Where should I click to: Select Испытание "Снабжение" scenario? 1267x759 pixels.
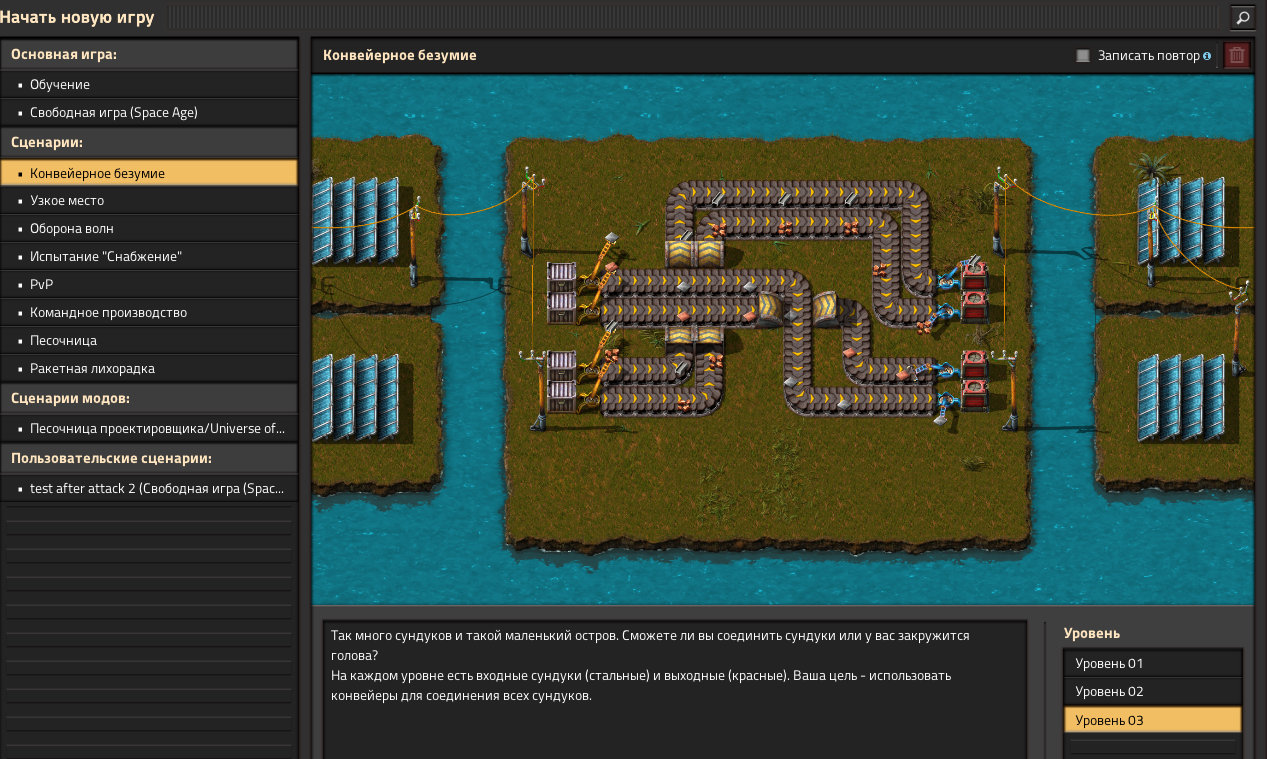[x=150, y=257]
